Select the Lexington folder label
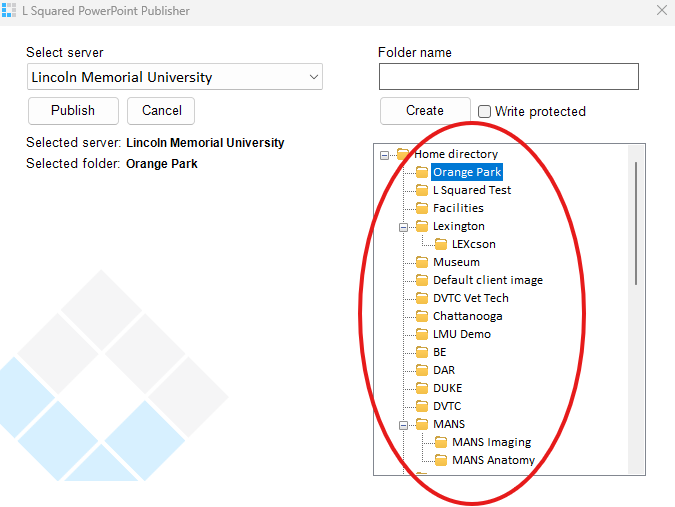 (459, 226)
